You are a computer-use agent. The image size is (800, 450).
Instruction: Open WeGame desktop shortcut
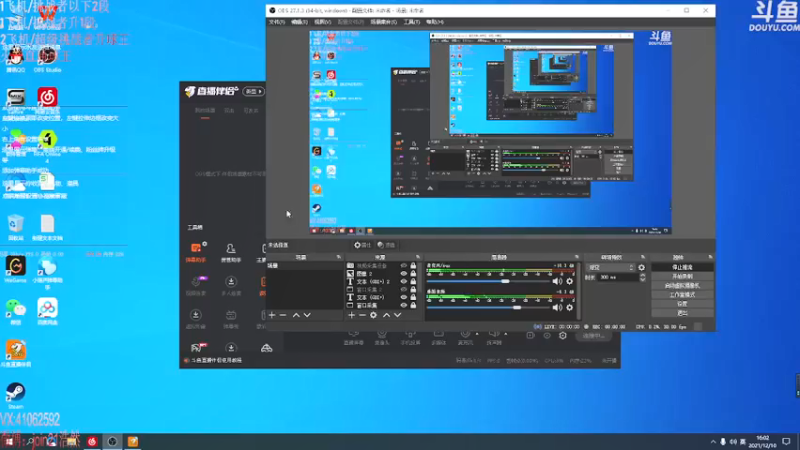tap(15, 269)
